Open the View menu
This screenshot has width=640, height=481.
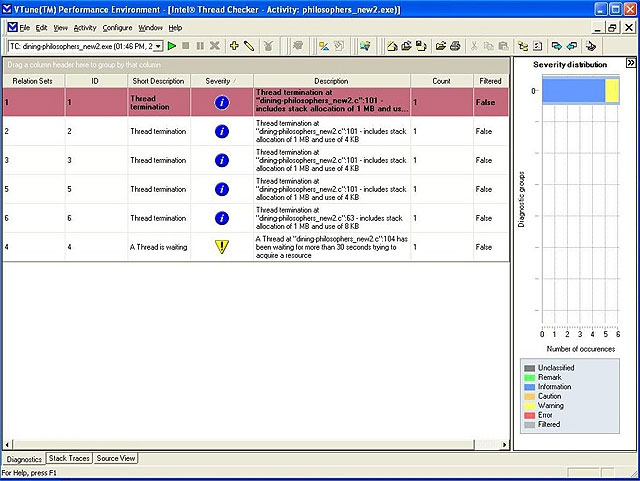60,28
